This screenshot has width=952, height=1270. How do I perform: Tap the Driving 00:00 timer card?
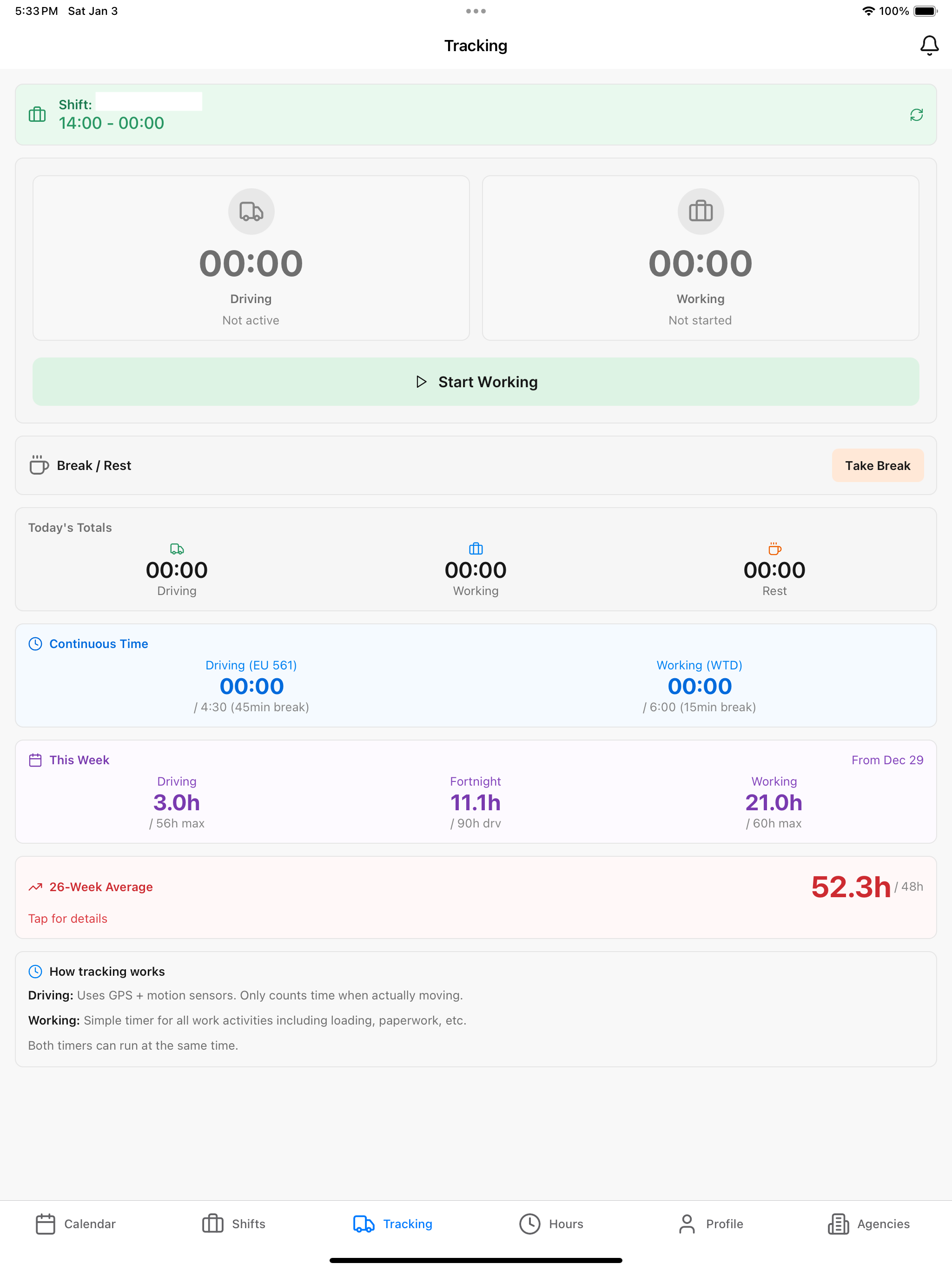(251, 258)
